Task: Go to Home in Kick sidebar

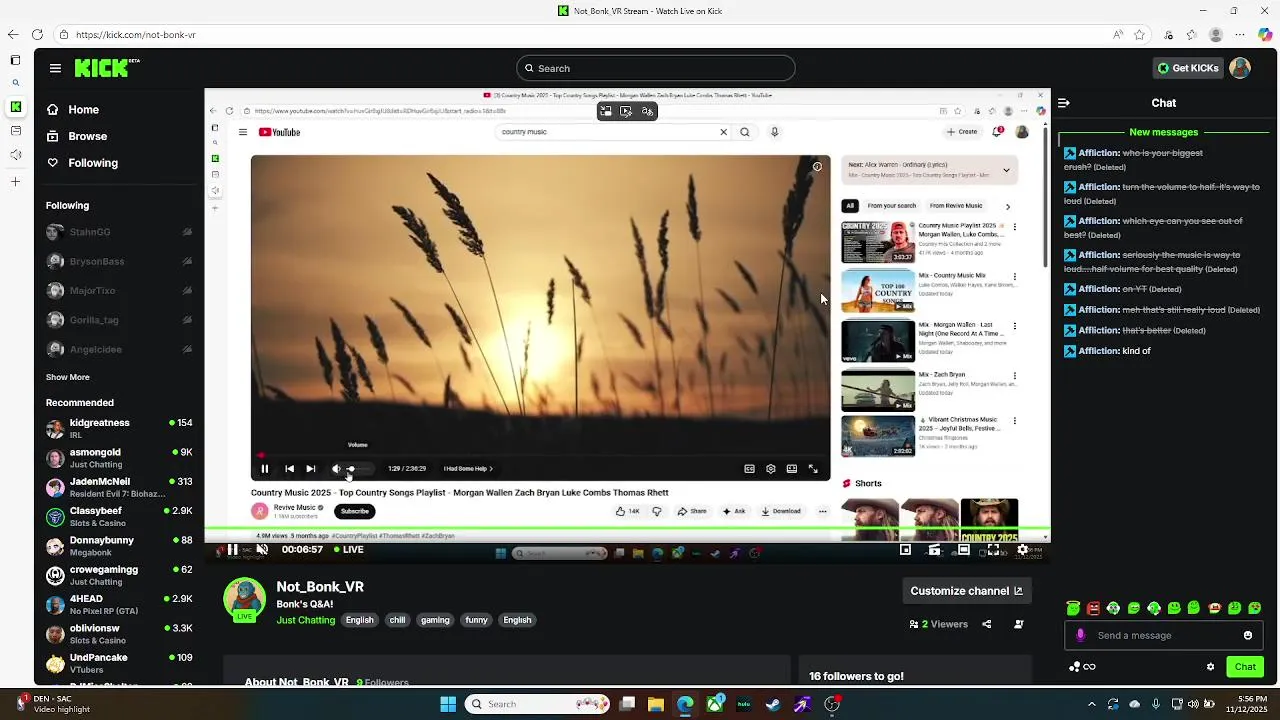Action: coord(73,109)
